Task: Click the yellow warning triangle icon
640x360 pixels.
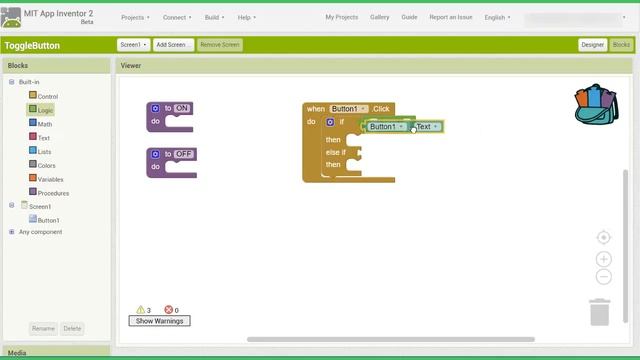Action: 140,310
